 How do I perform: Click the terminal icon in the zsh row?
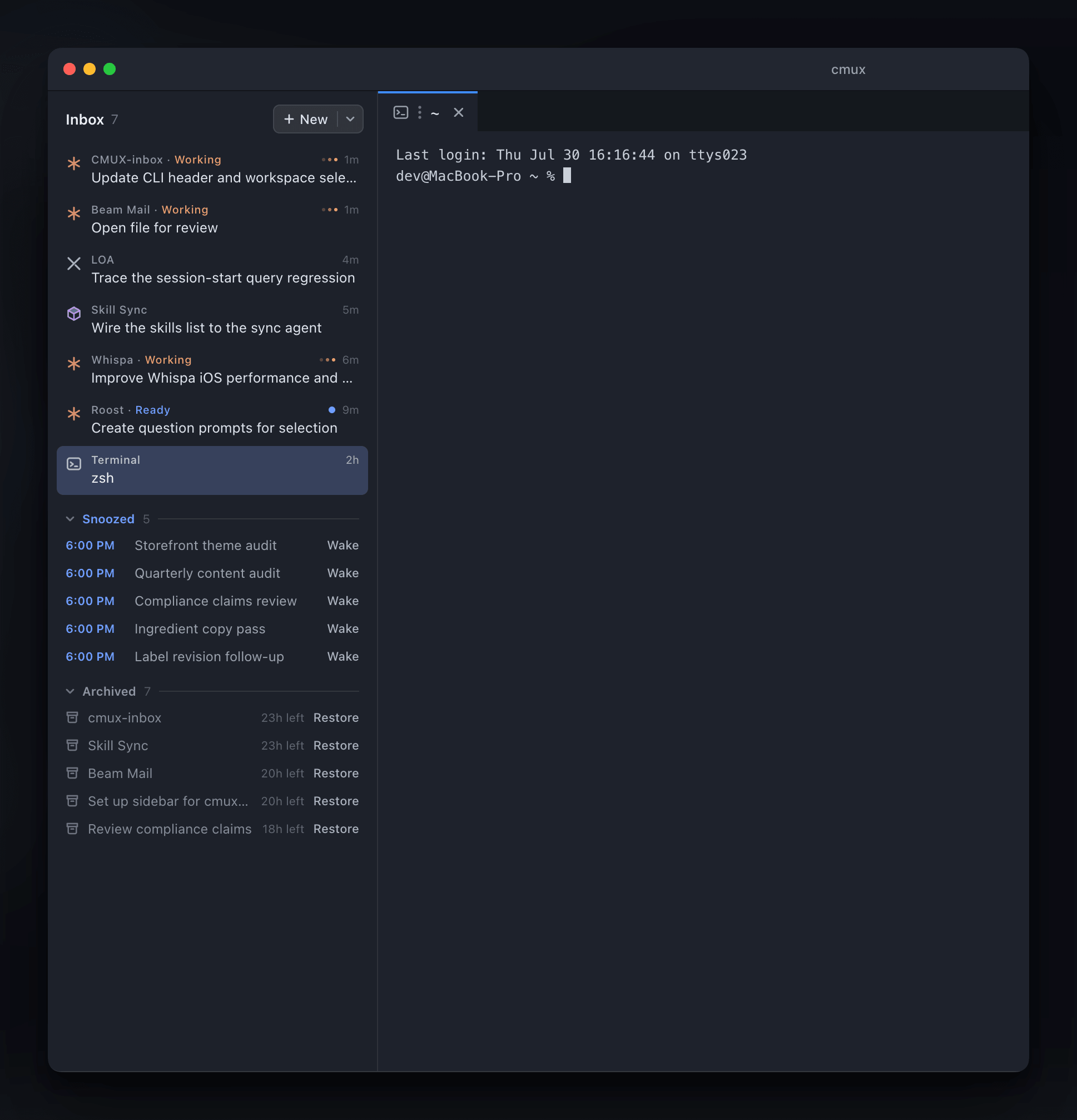(x=74, y=464)
